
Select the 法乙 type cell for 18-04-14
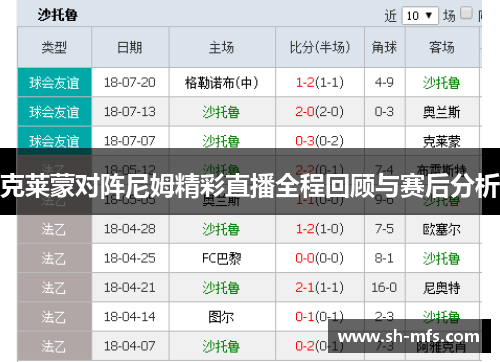[54, 317]
